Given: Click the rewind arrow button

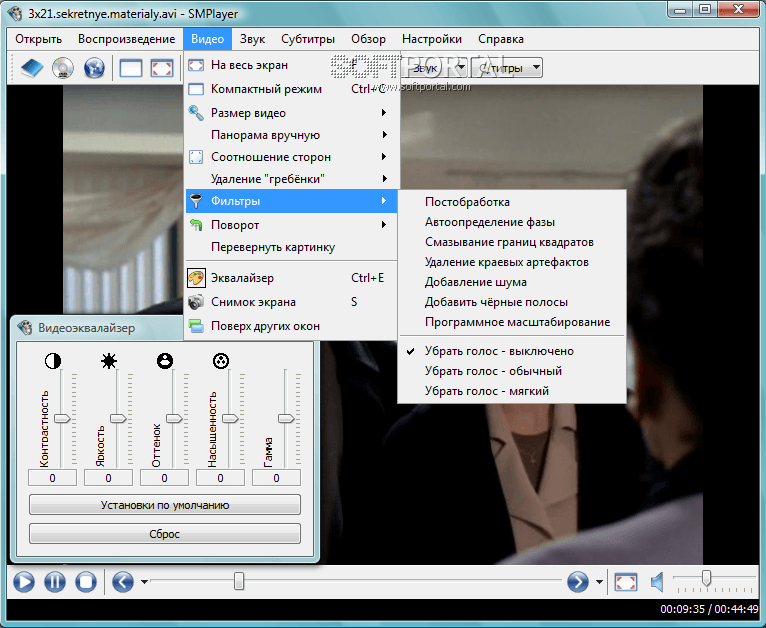Looking at the screenshot, I should click(x=123, y=582).
